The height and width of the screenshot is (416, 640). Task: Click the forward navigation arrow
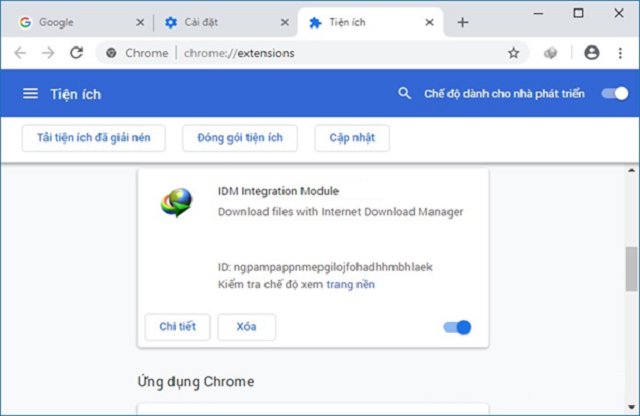click(x=48, y=53)
